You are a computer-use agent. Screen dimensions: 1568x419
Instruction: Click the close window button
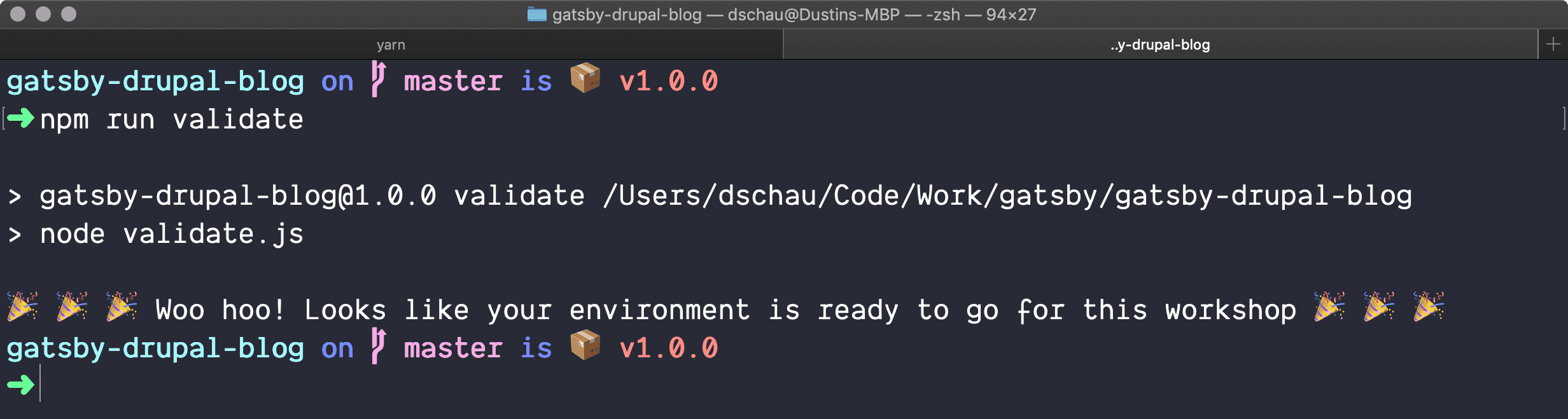tap(18, 14)
